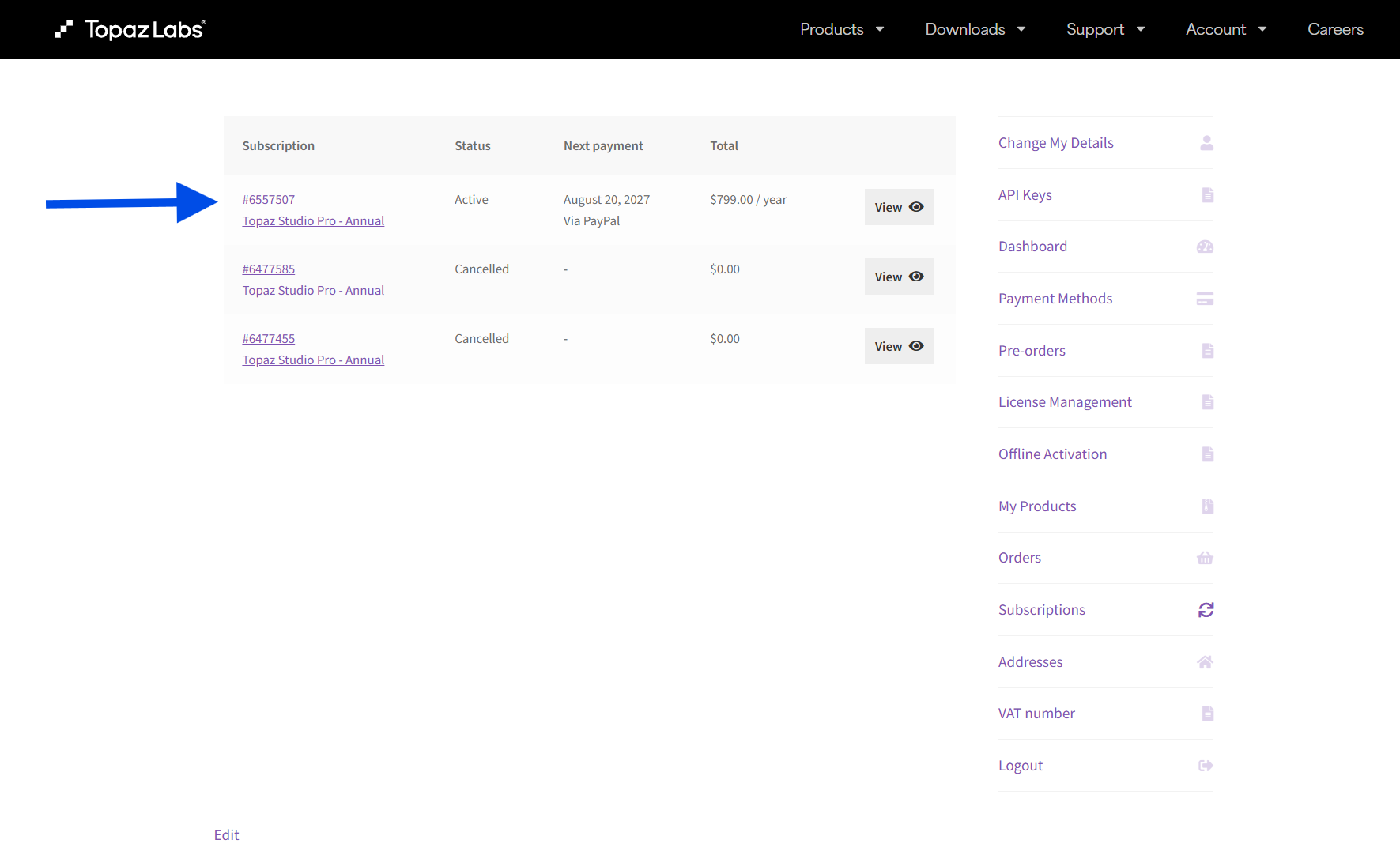1400x866 pixels.
Task: Click the Change My Details person icon
Action: tap(1206, 143)
